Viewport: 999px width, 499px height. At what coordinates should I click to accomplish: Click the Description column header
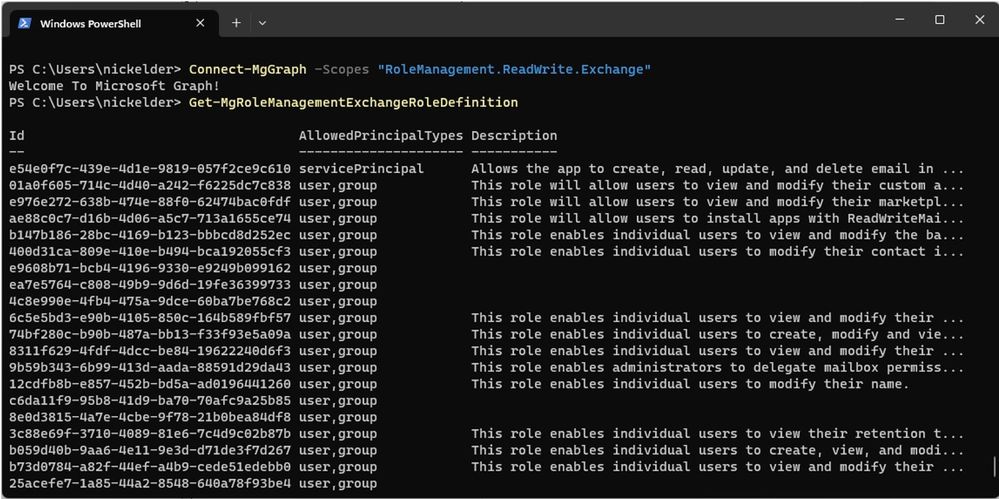(514, 136)
